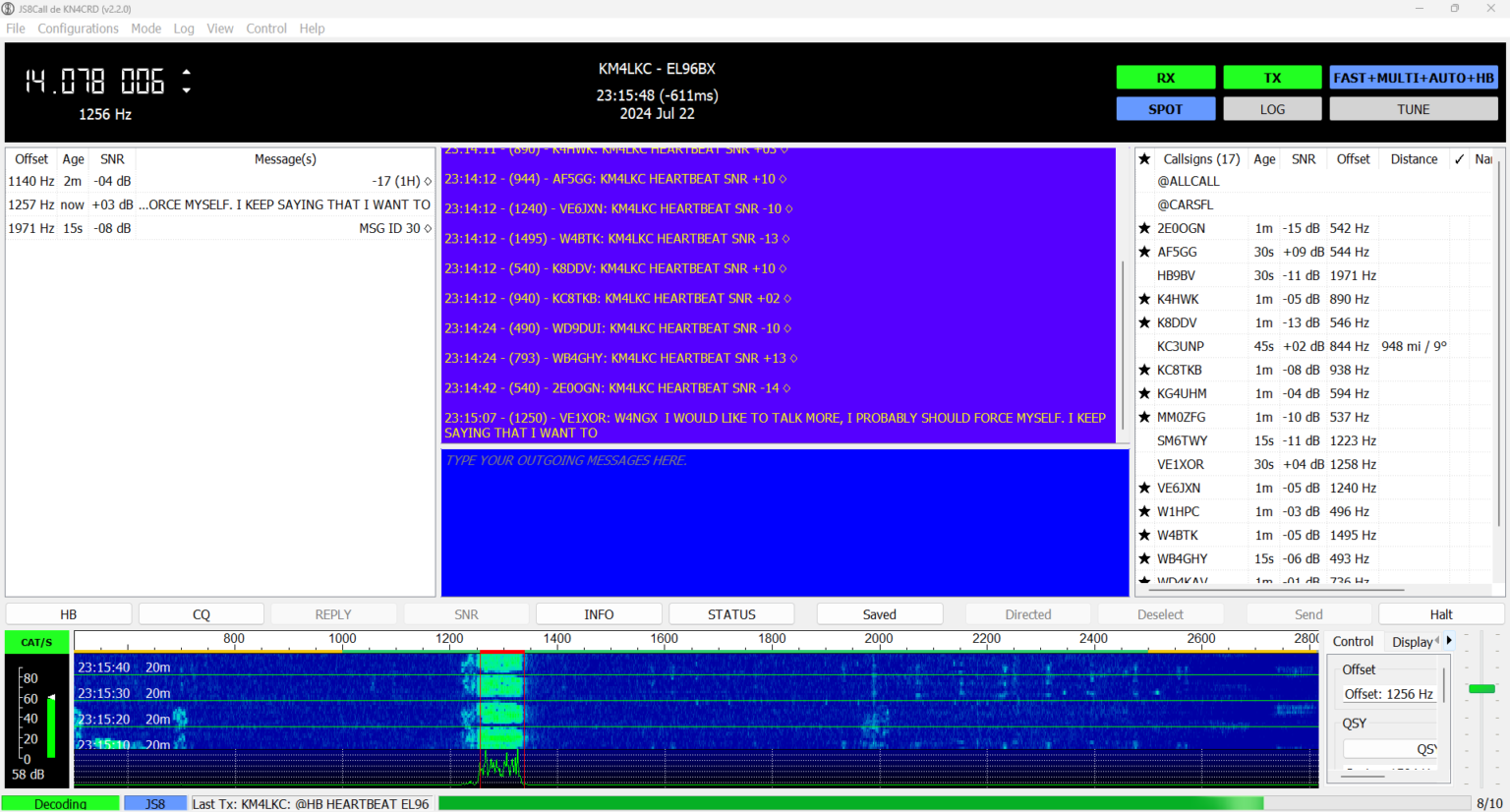Select the 1971 Hz MSG ID 30 row

coord(220,228)
